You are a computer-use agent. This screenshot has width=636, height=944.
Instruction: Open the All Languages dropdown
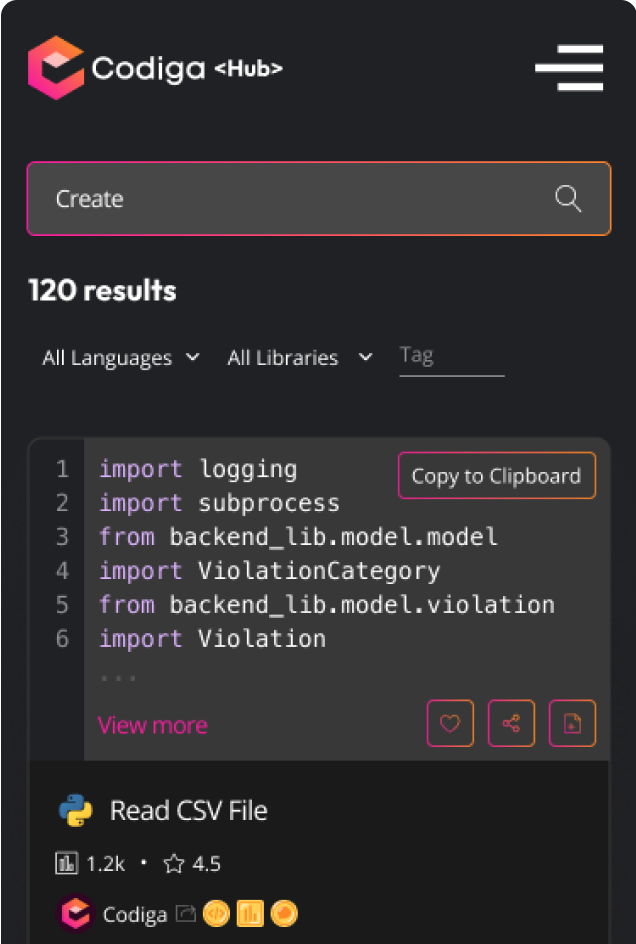pos(120,358)
